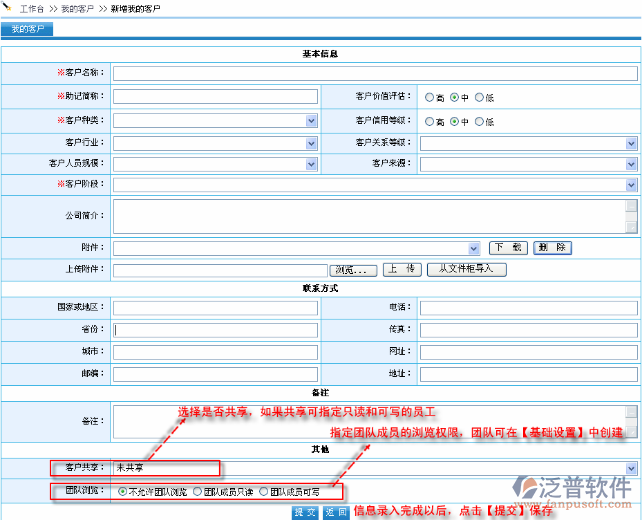Click the 公司简介 textarea scrollbar
Viewport: 642px width, 520px height.
point(631,215)
